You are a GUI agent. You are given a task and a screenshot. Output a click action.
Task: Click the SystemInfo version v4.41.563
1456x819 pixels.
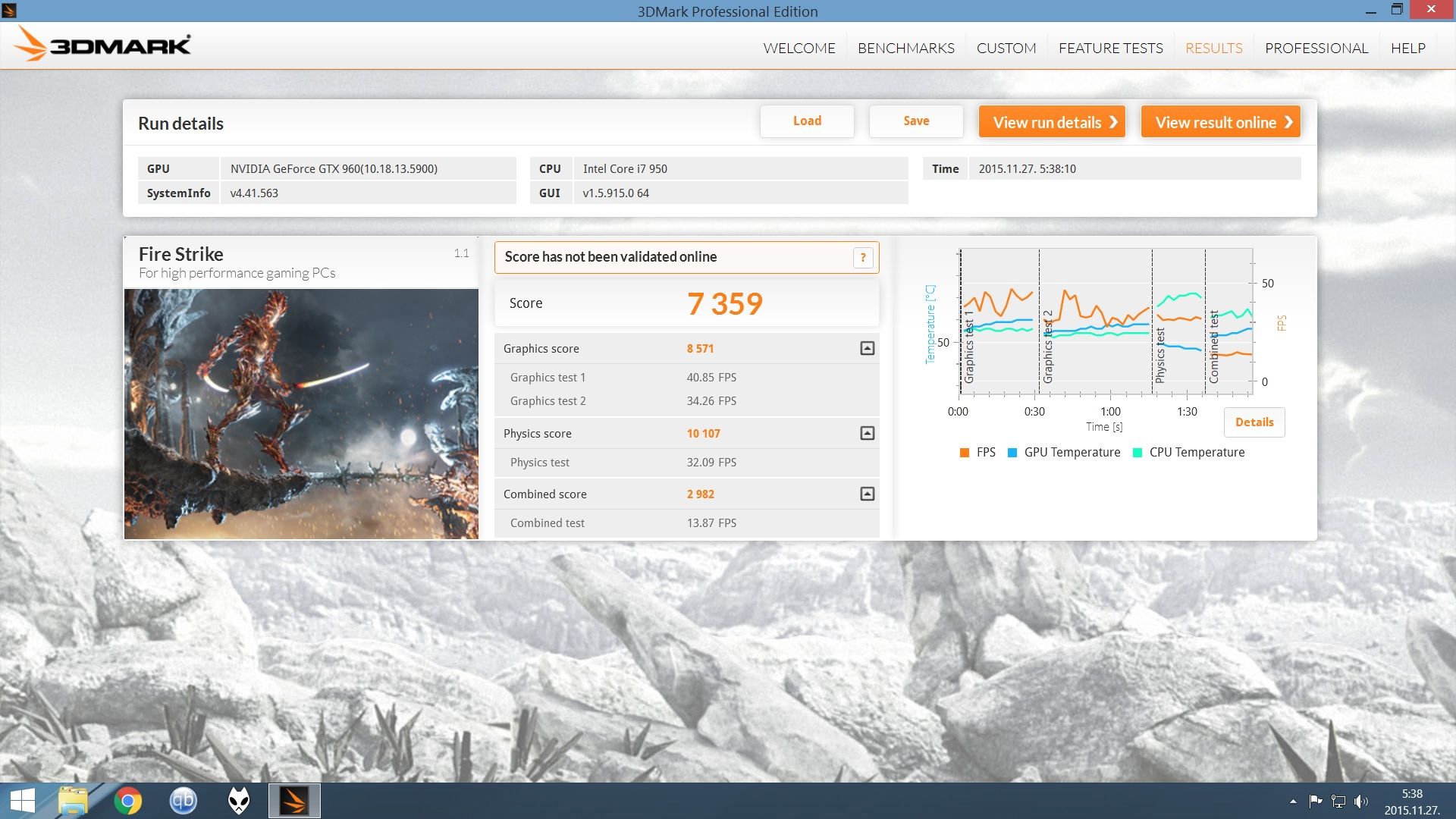coord(254,193)
